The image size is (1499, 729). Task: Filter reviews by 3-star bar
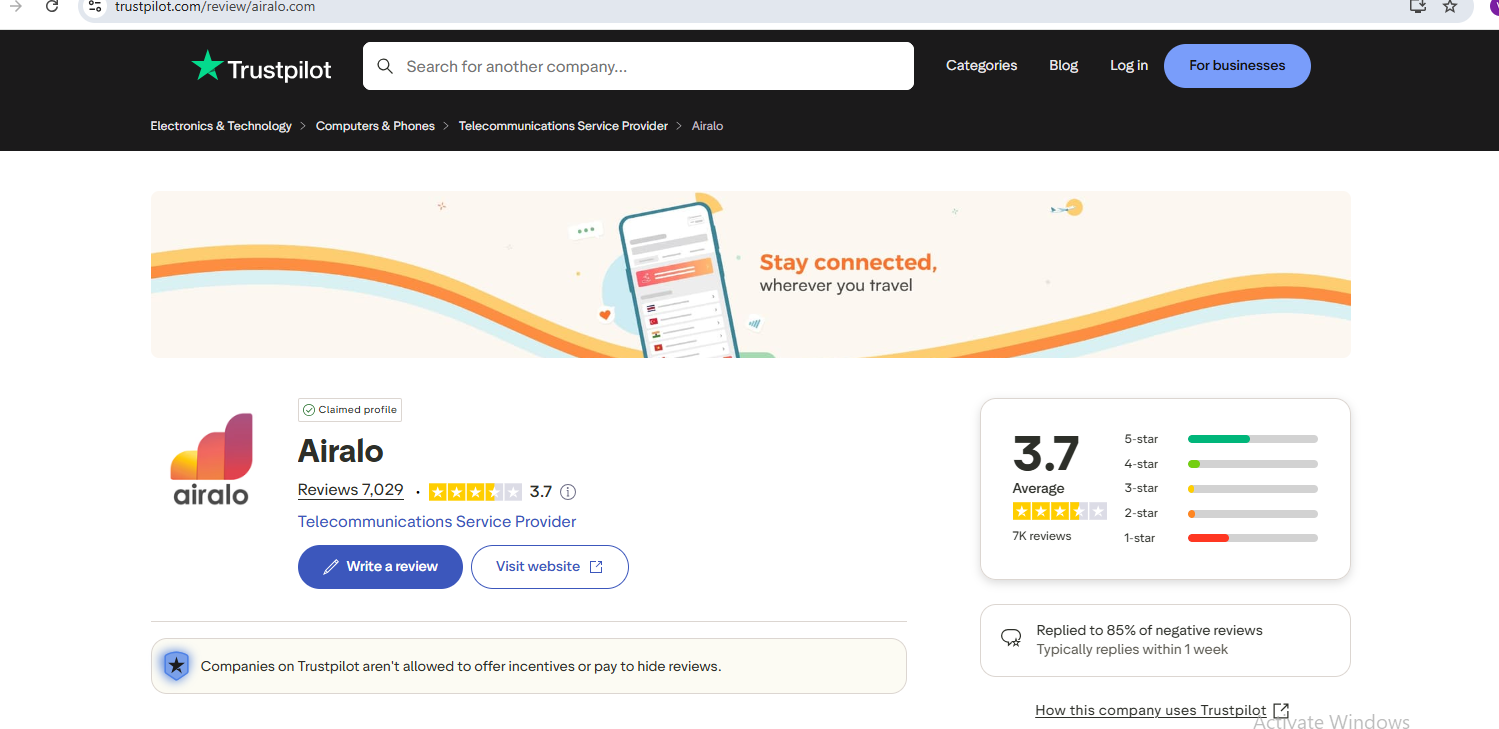pyautogui.click(x=1252, y=489)
